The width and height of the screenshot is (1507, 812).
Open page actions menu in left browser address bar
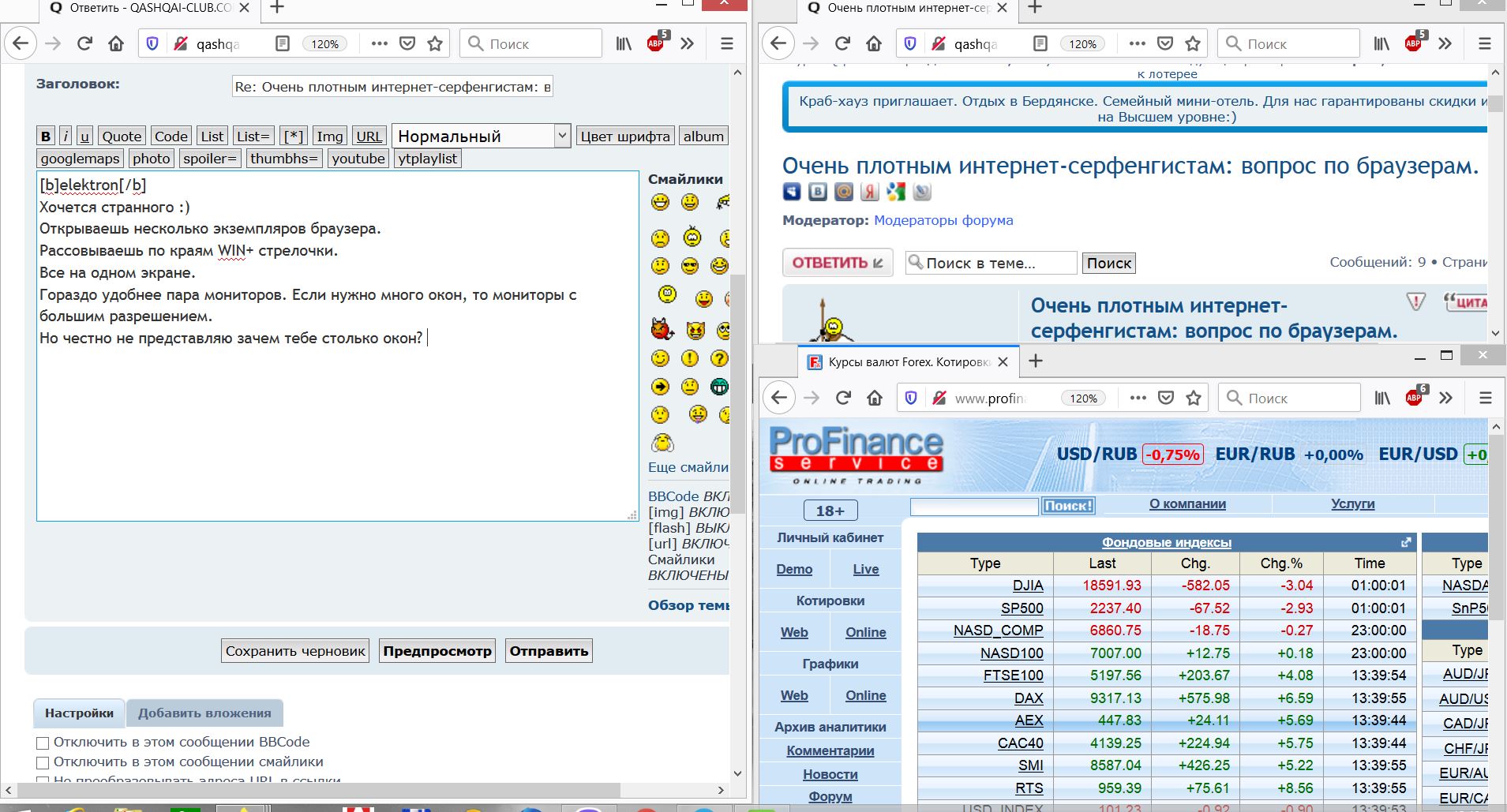[x=379, y=44]
